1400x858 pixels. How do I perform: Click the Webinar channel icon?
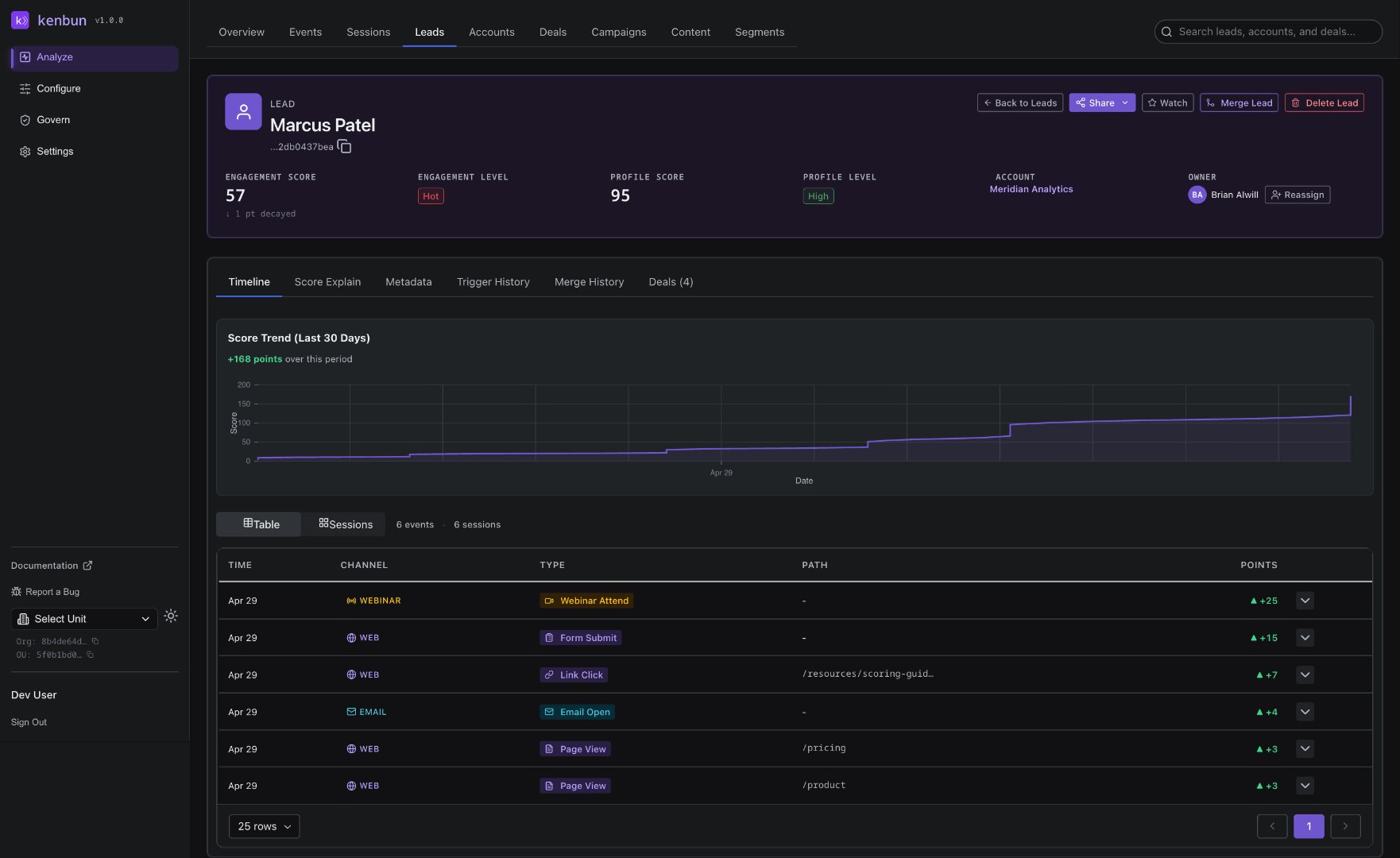pos(351,601)
